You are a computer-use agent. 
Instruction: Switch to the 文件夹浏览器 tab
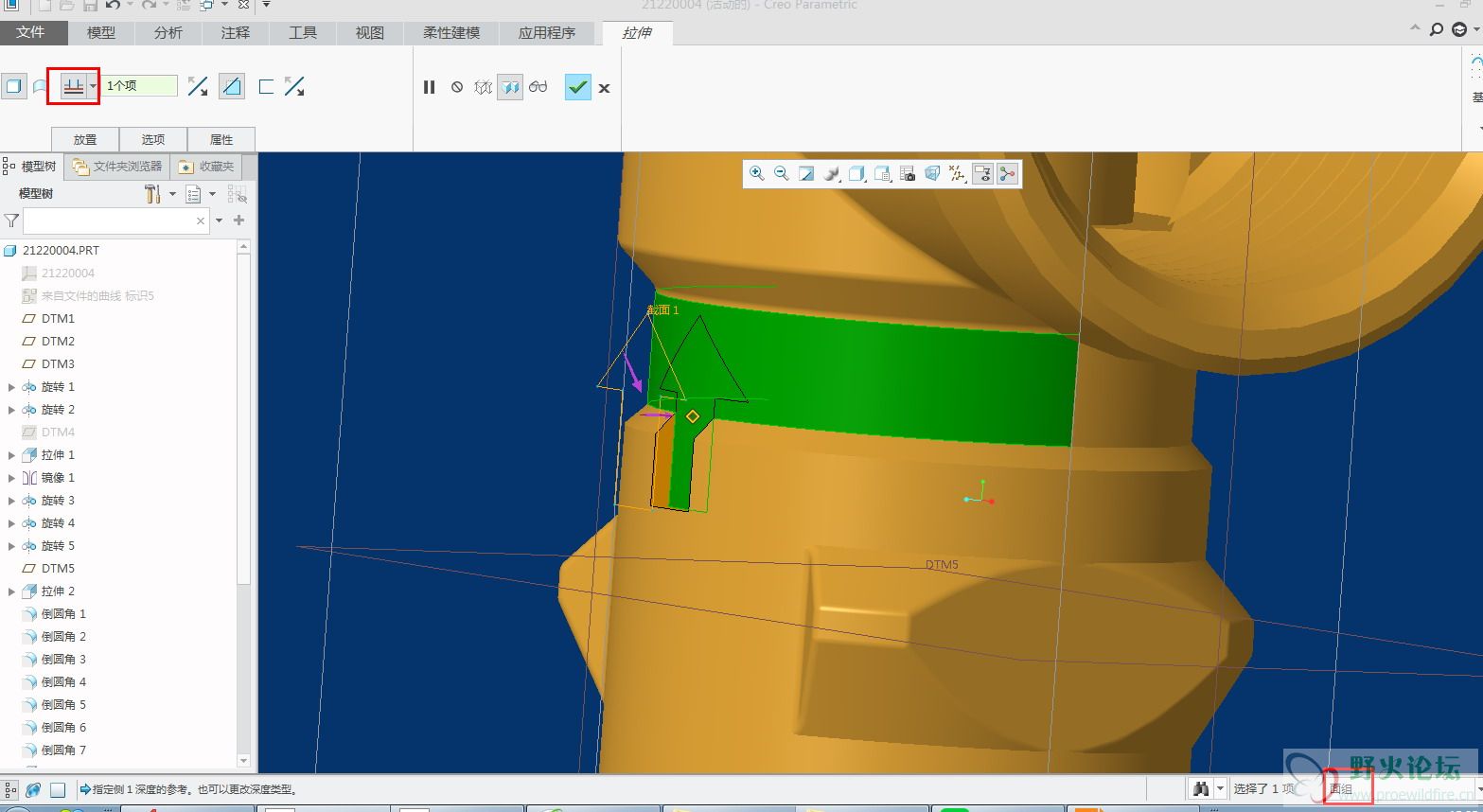[x=118, y=167]
